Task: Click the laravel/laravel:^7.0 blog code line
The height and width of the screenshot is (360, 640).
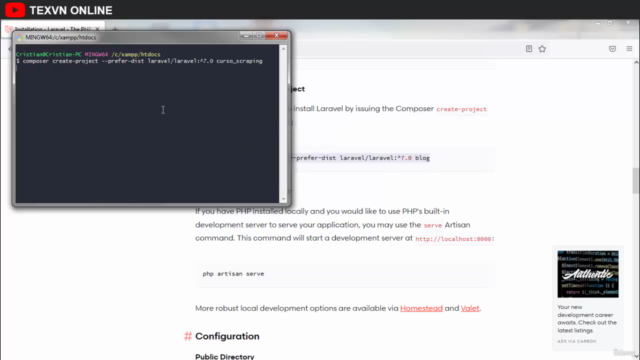Action: (360, 158)
